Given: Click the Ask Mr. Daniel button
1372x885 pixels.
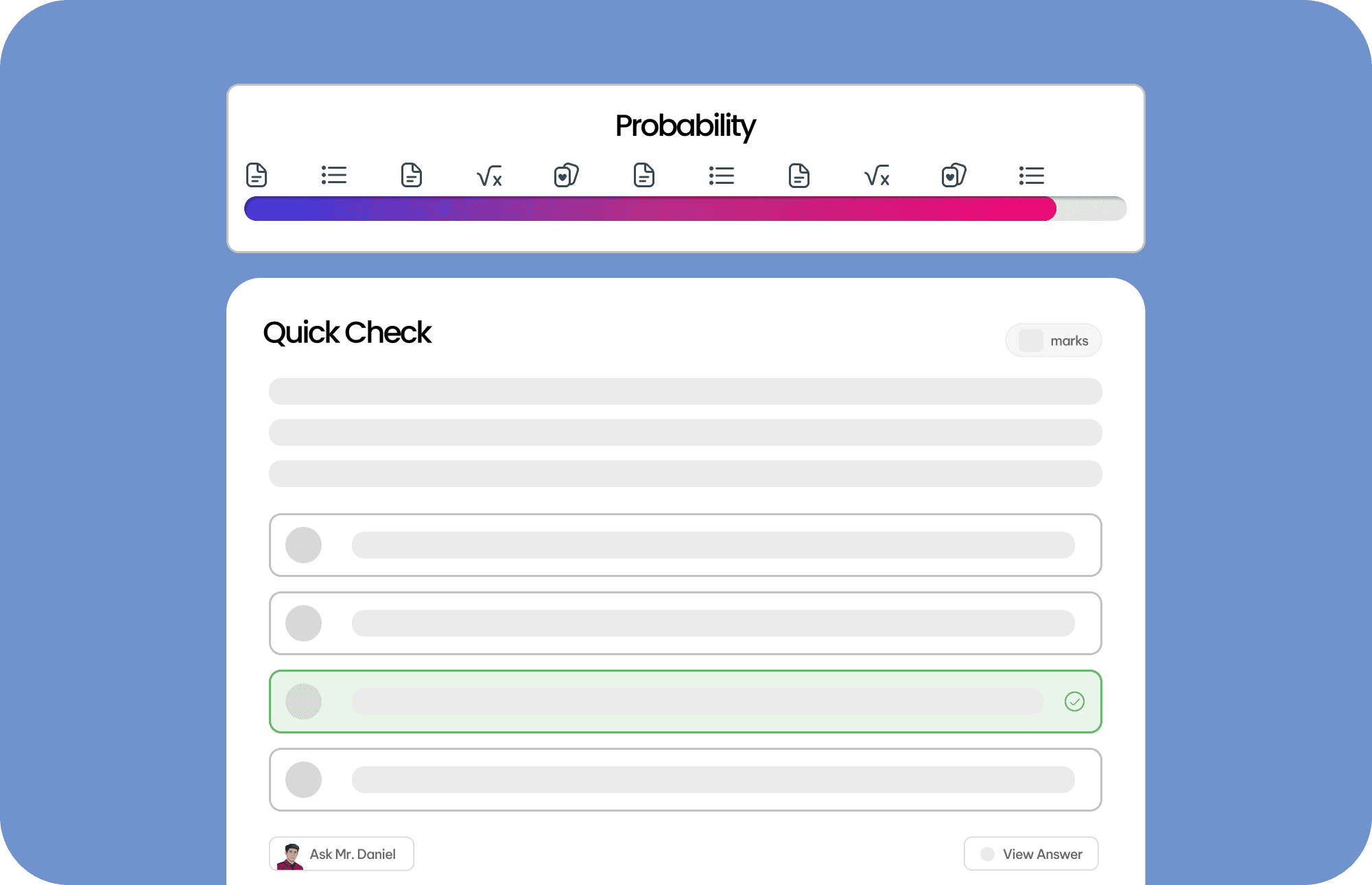Looking at the screenshot, I should pos(341,853).
